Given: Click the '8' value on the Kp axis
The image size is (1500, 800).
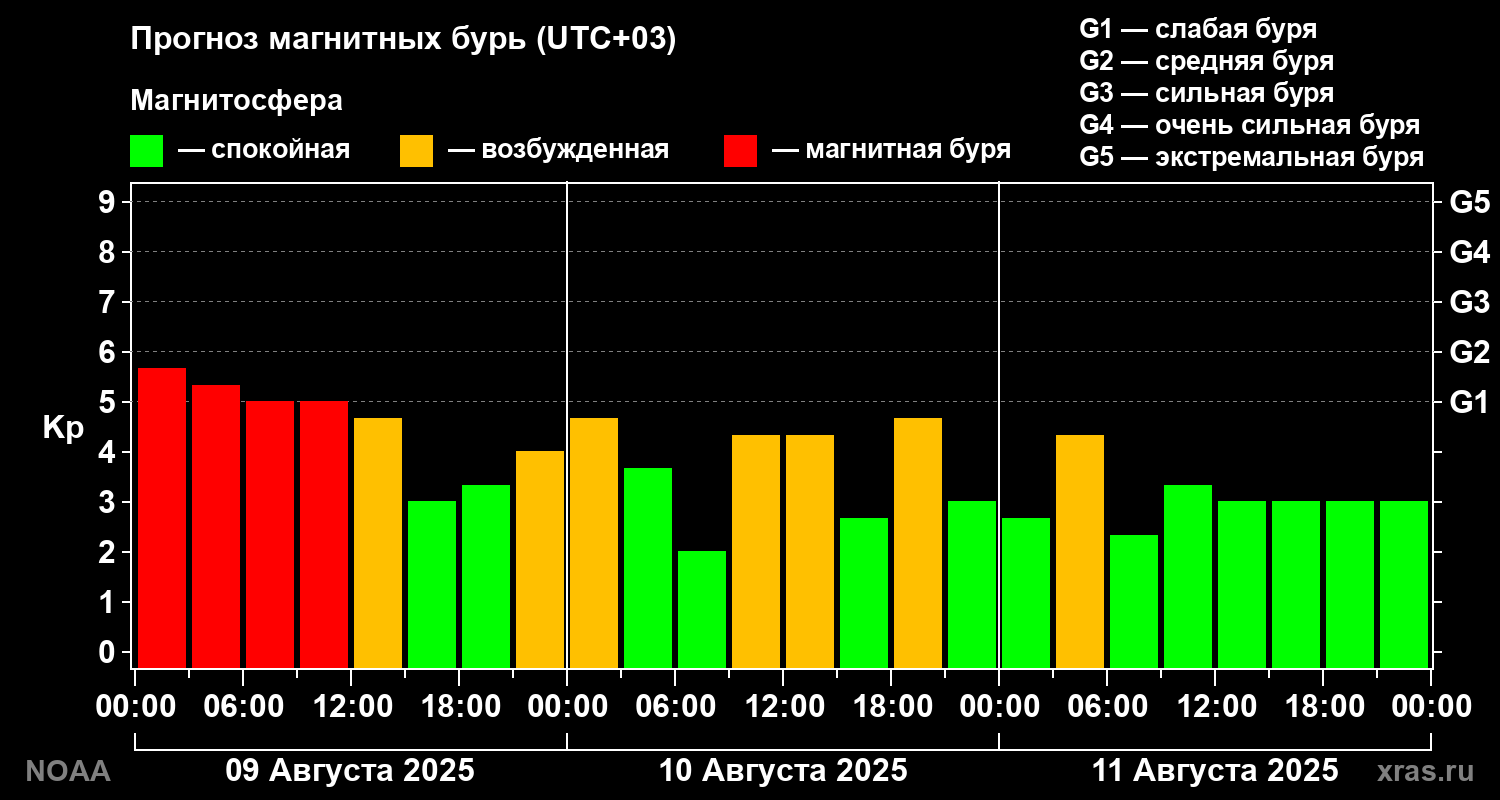Looking at the screenshot, I should (x=109, y=252).
